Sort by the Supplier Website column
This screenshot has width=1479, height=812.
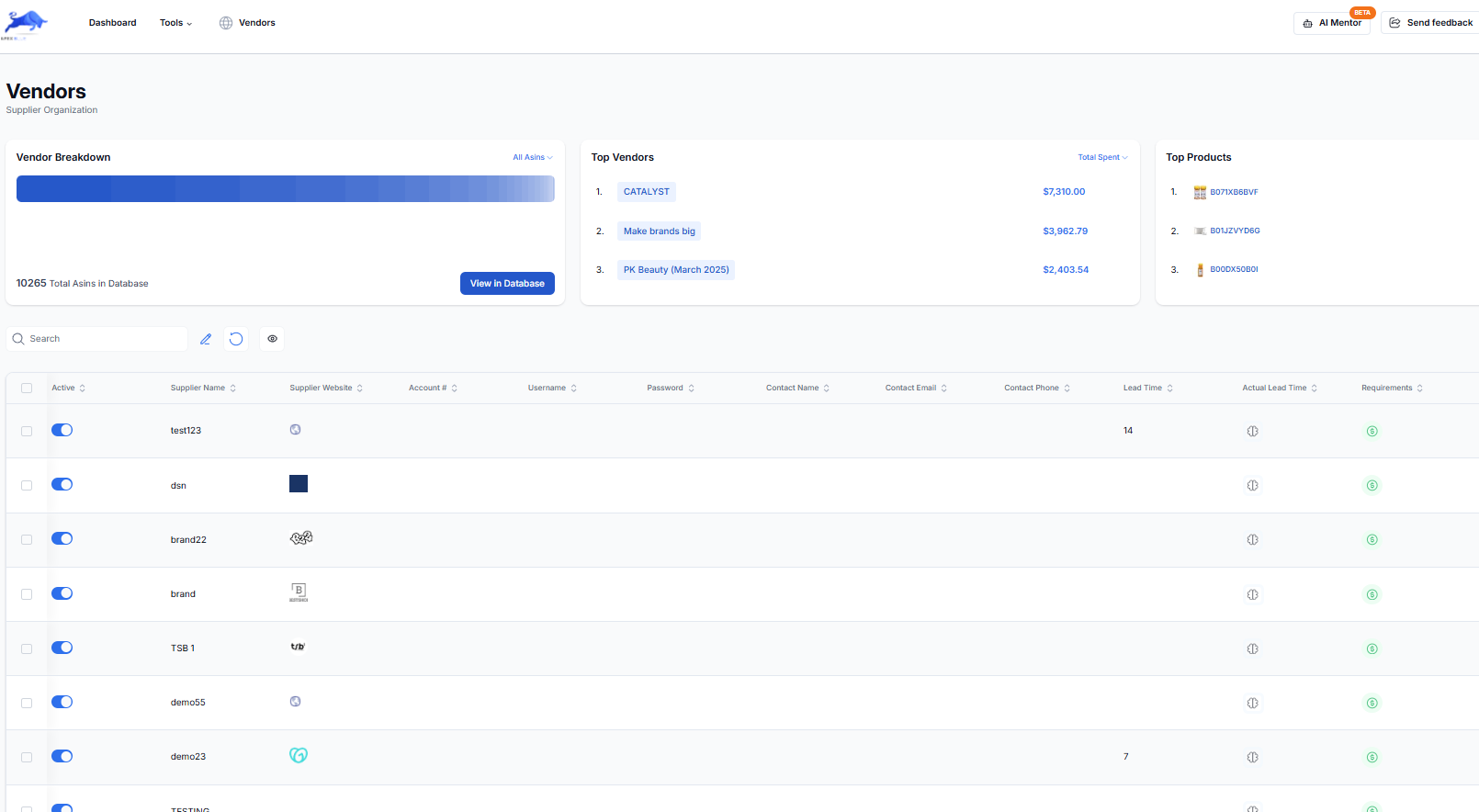coord(326,388)
